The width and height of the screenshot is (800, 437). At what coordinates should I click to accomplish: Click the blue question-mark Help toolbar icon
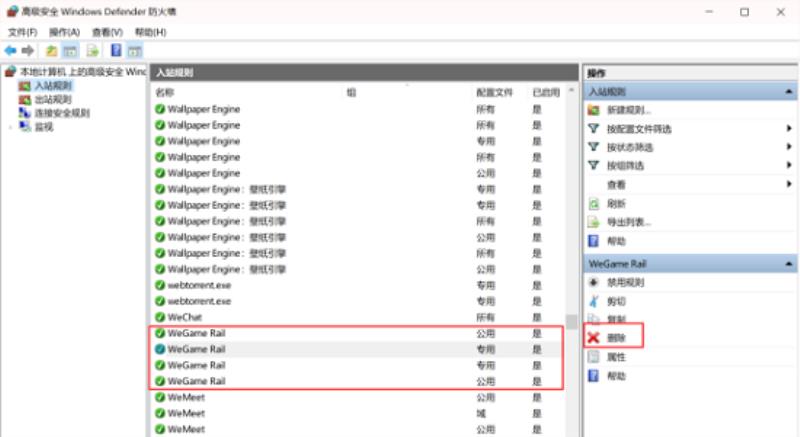(116, 50)
